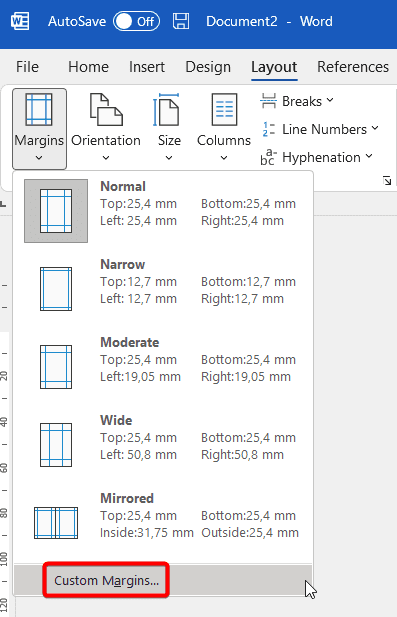This screenshot has width=397, height=617.
Task: Click the Columns page icon
Action: [x=224, y=109]
